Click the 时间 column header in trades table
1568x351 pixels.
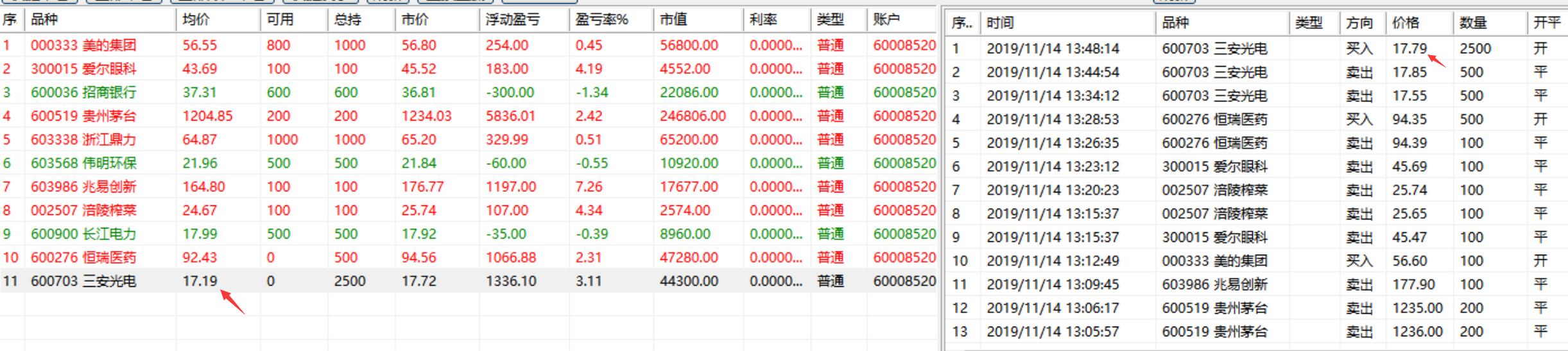(x=1067, y=23)
